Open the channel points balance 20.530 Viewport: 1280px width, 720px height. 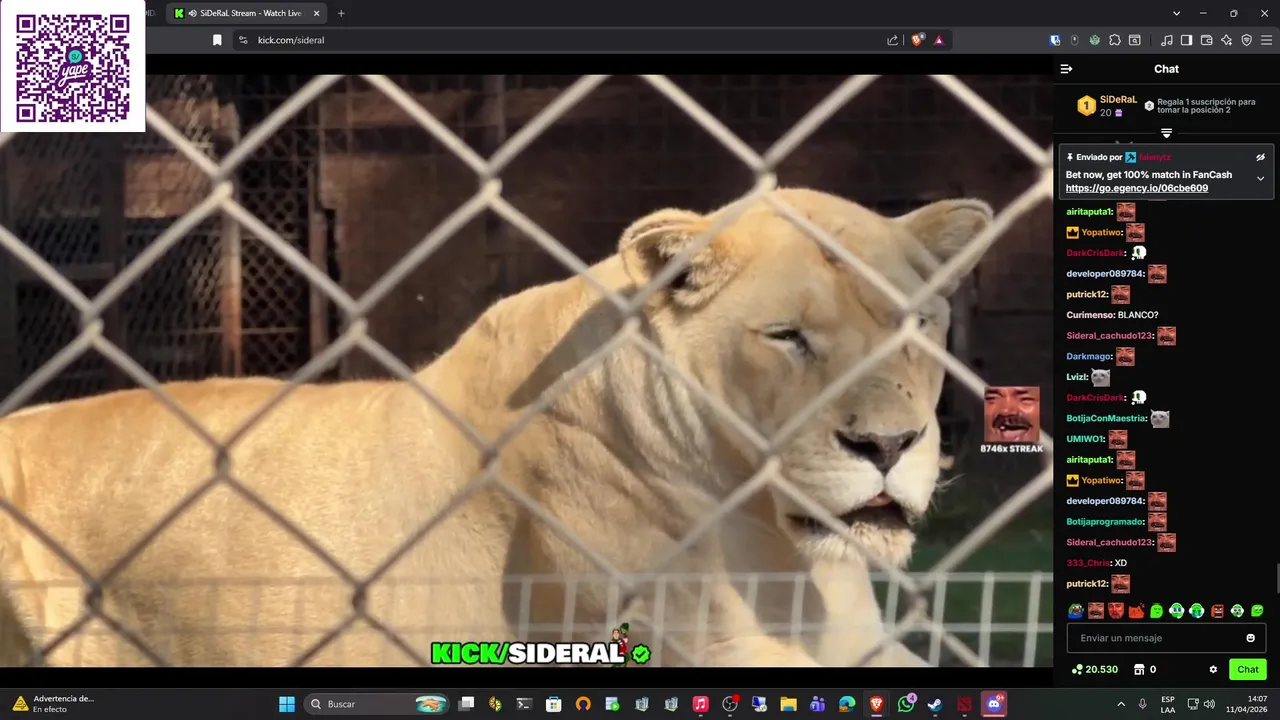(x=1094, y=669)
